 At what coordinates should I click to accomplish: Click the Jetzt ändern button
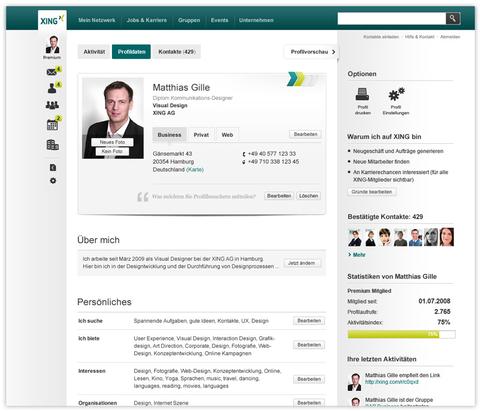(x=302, y=263)
